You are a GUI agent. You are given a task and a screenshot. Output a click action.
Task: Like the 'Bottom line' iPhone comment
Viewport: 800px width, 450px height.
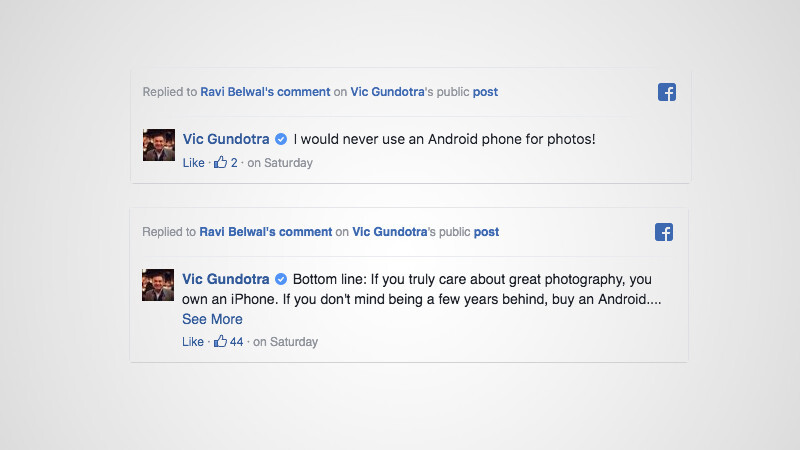pos(193,342)
